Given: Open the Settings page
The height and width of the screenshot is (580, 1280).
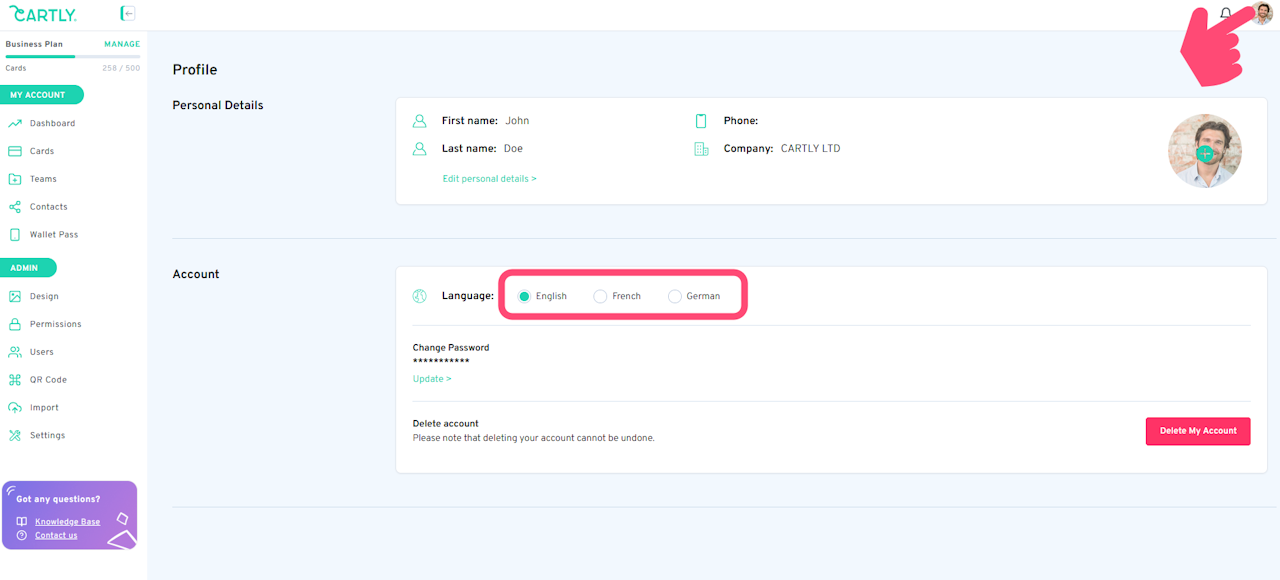Looking at the screenshot, I should point(47,436).
